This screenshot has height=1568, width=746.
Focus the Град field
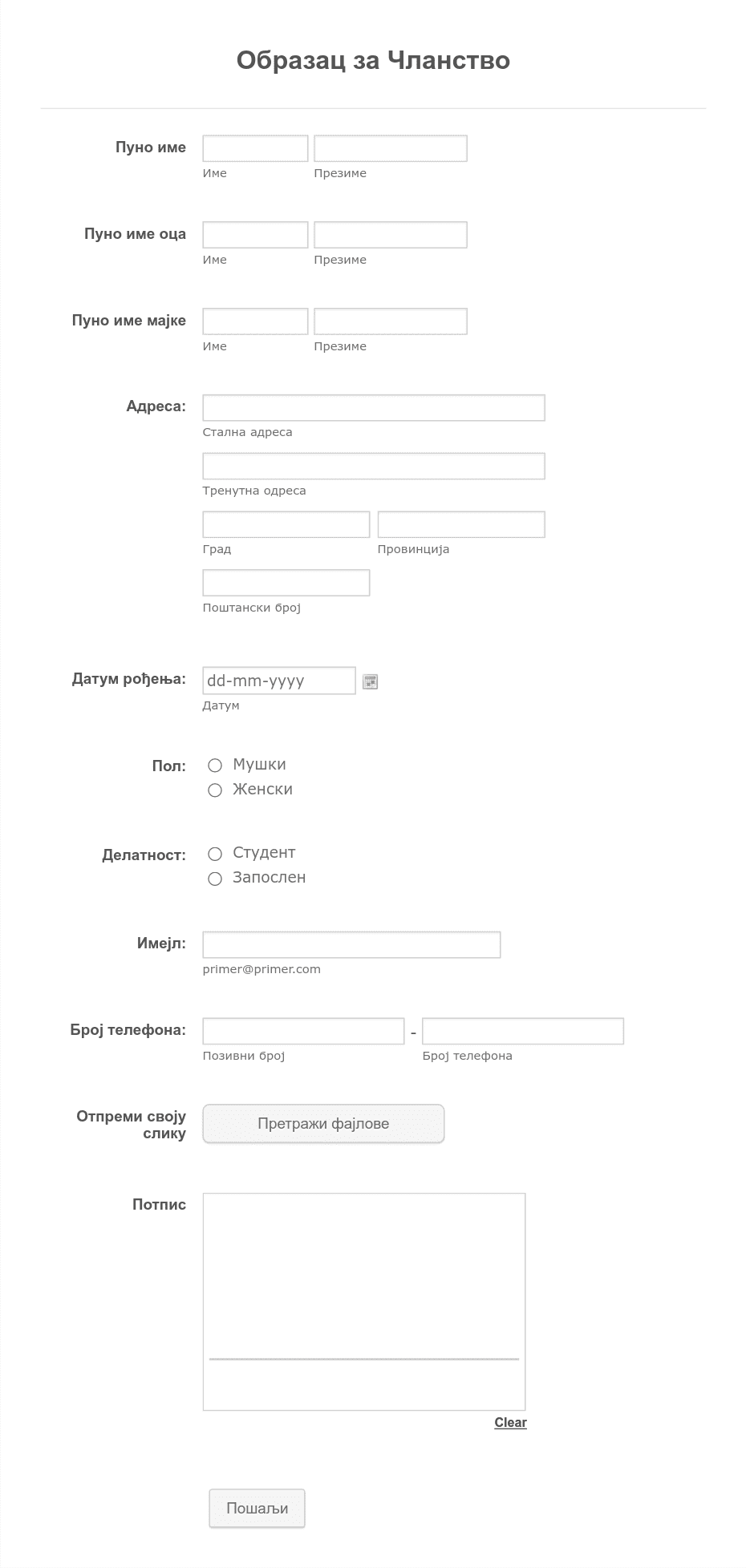286,524
